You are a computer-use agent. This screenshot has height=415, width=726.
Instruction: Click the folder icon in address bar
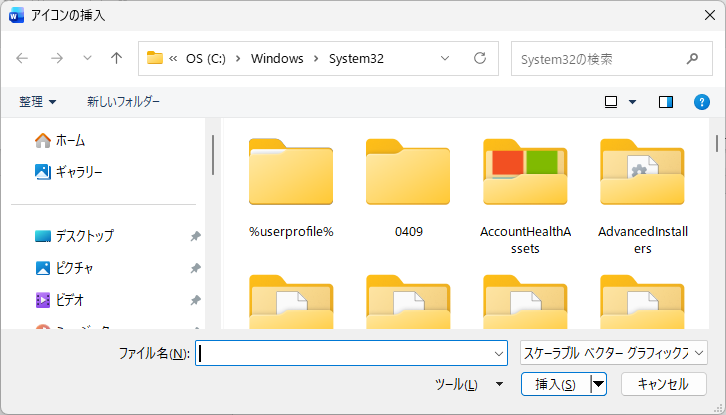(x=155, y=58)
